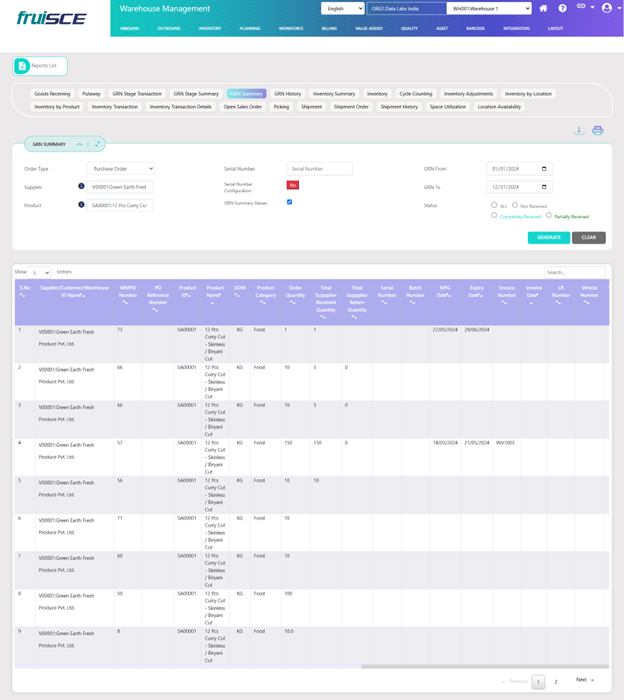Screen dimensions: 624x700
Task: Click the Home icon in top bar
Action: (x=543, y=8)
